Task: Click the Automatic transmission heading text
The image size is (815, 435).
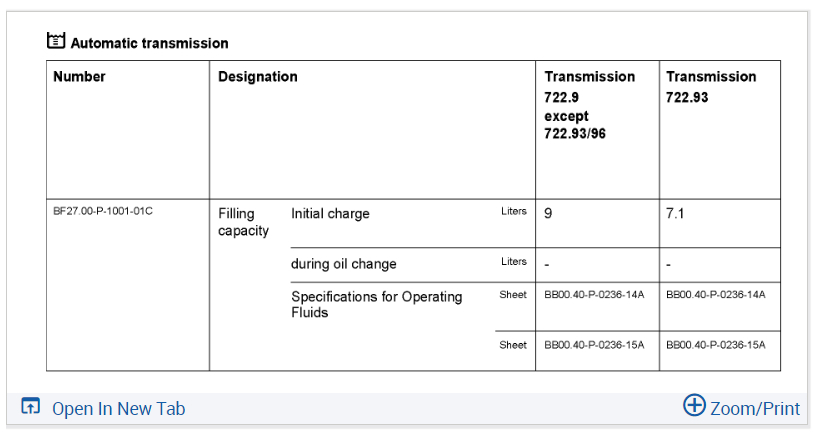Action: (x=150, y=43)
